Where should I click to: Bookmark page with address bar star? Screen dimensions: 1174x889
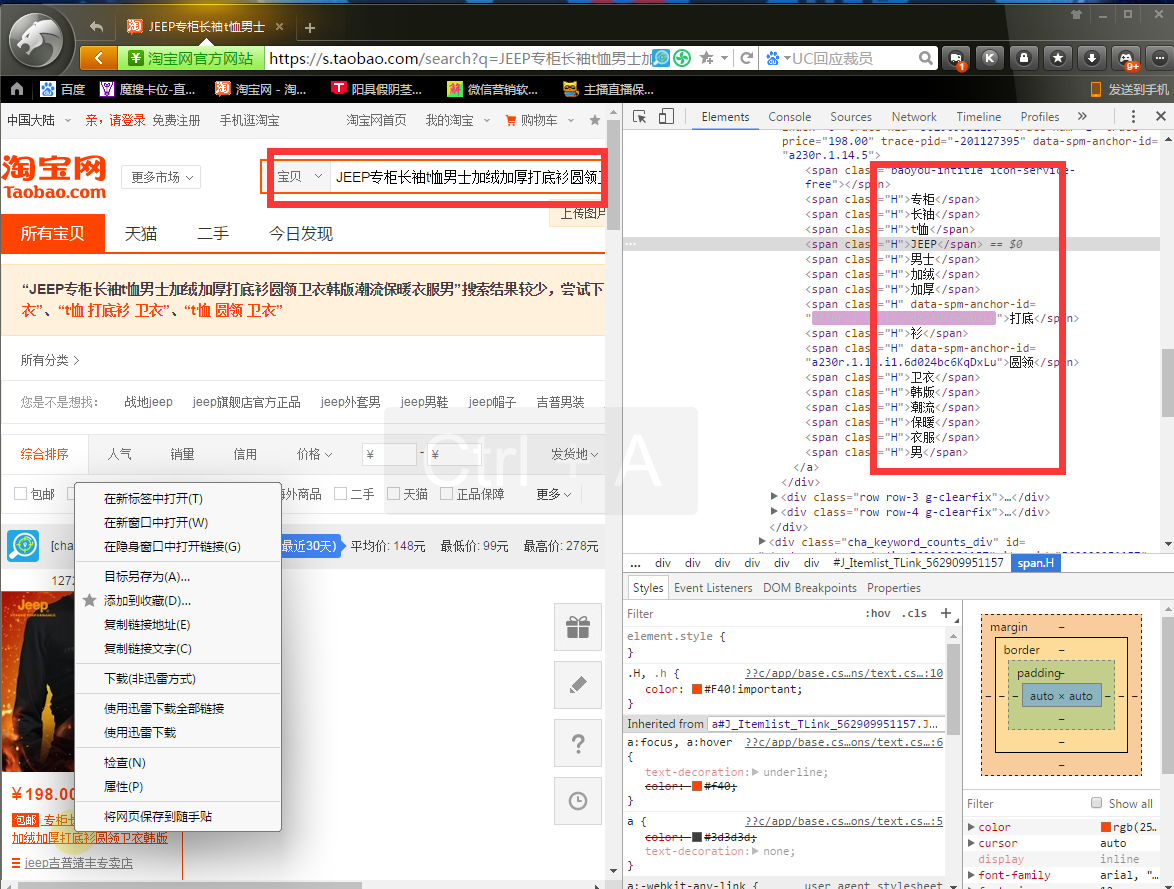point(706,58)
